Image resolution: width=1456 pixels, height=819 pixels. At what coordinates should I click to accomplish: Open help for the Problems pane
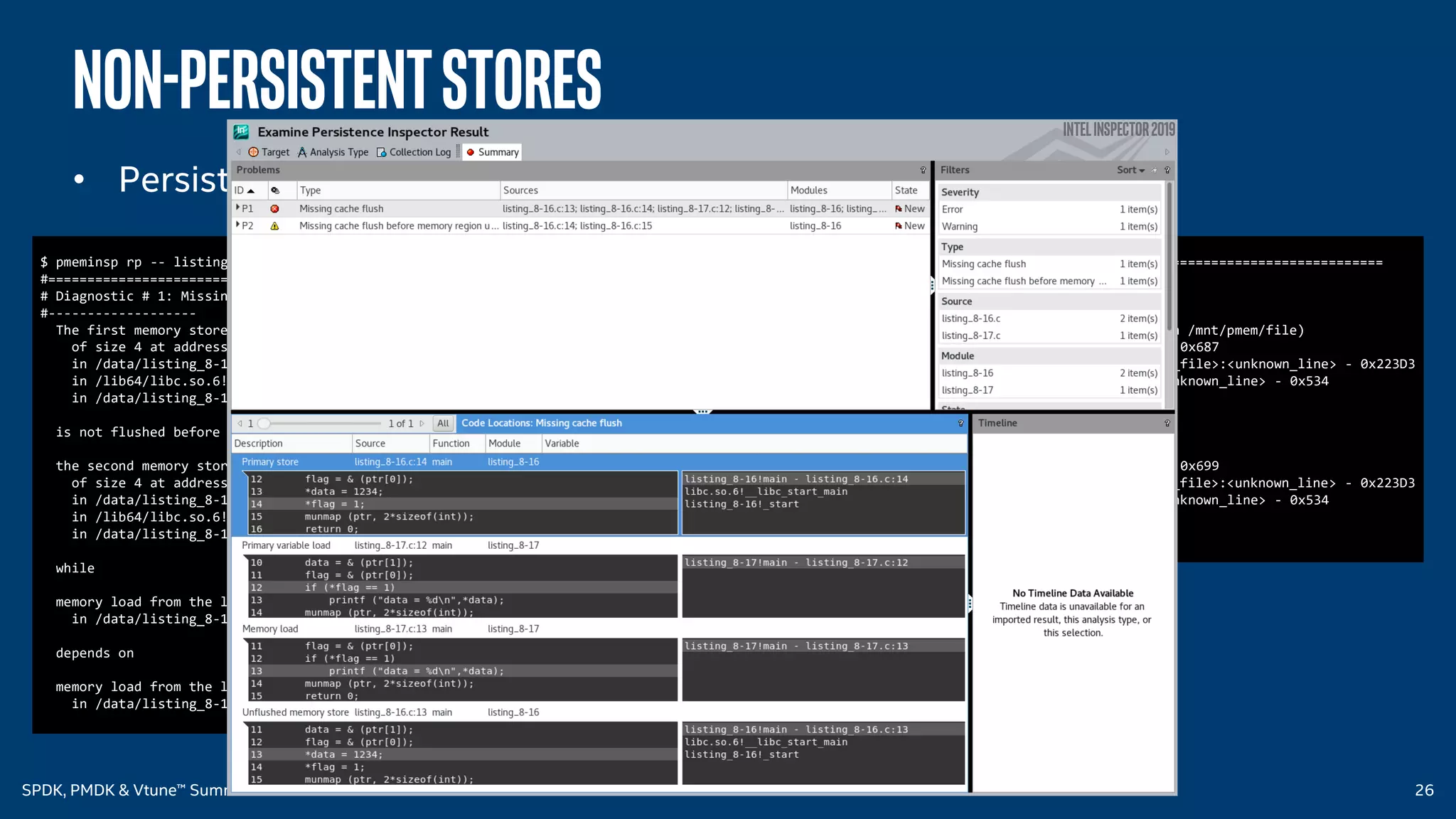[x=923, y=170]
